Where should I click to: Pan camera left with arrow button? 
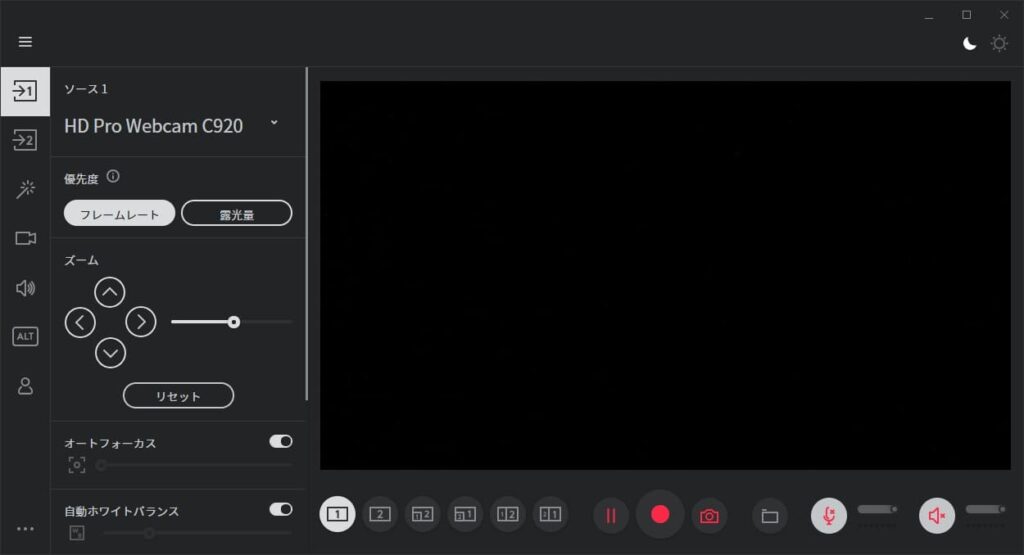[x=80, y=322]
